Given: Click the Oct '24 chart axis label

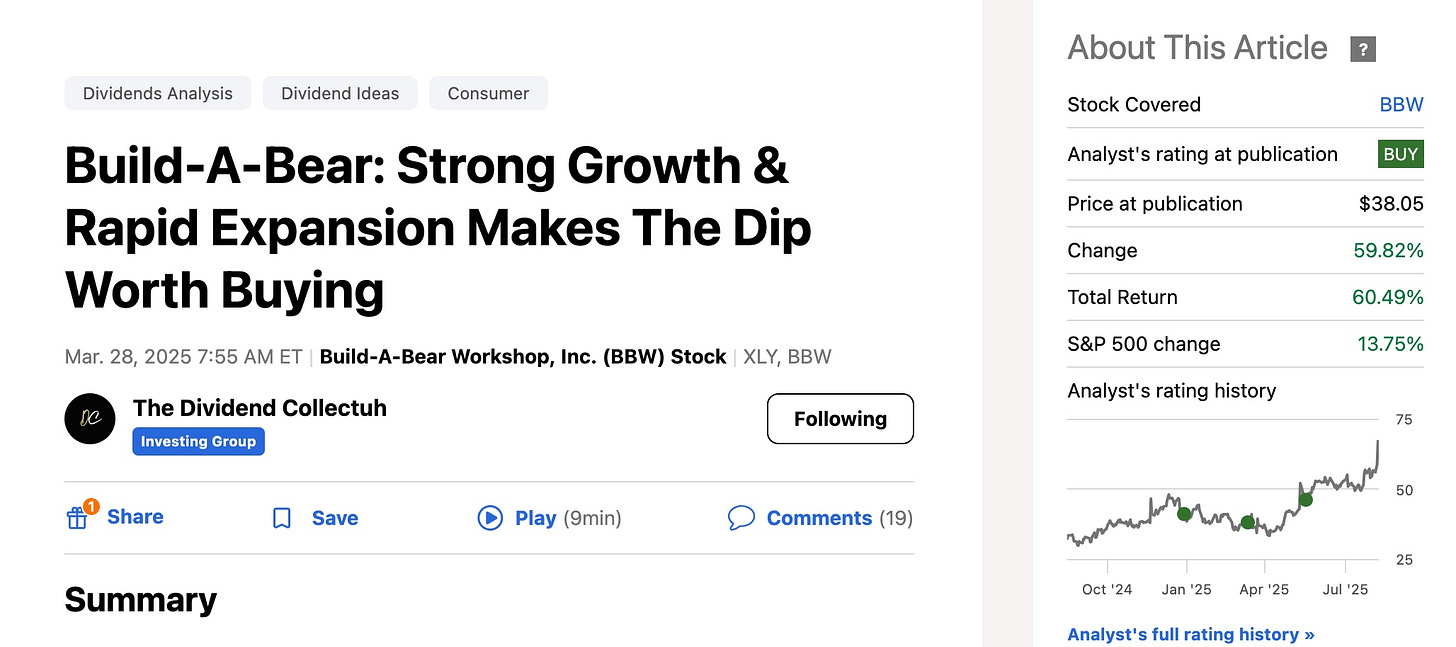Looking at the screenshot, I should click(x=1107, y=589).
